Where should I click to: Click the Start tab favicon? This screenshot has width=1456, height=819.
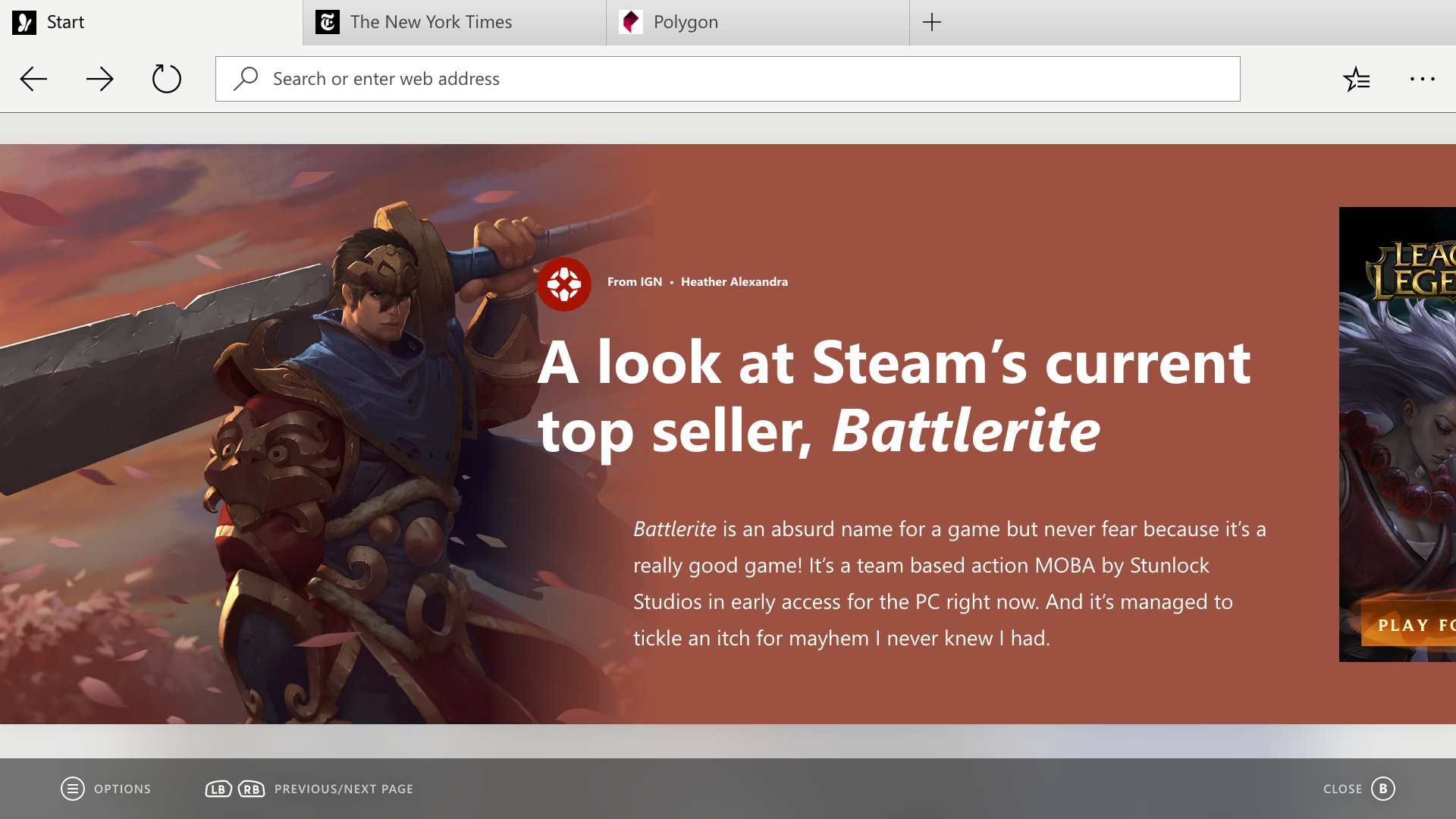24,22
